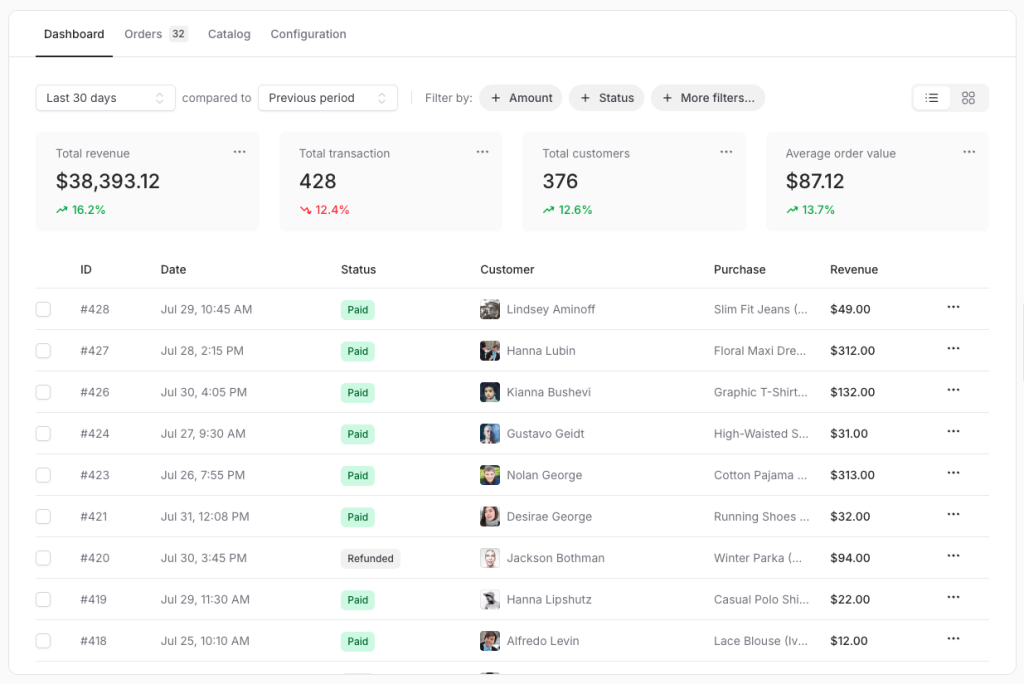Screen dimensions: 1024x684
Task: Open the Configuration tab
Action: point(308,33)
